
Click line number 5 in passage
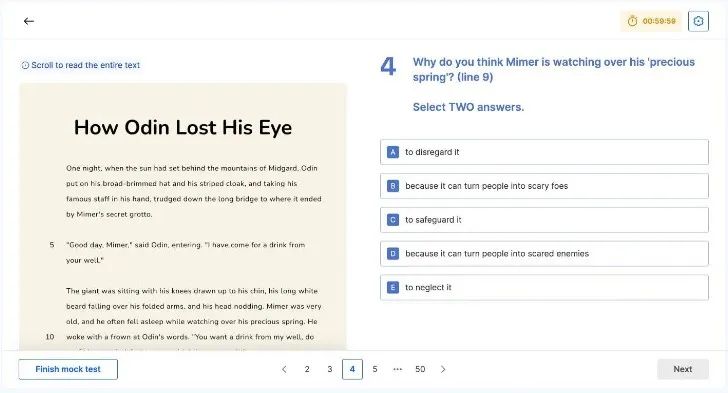point(52,245)
